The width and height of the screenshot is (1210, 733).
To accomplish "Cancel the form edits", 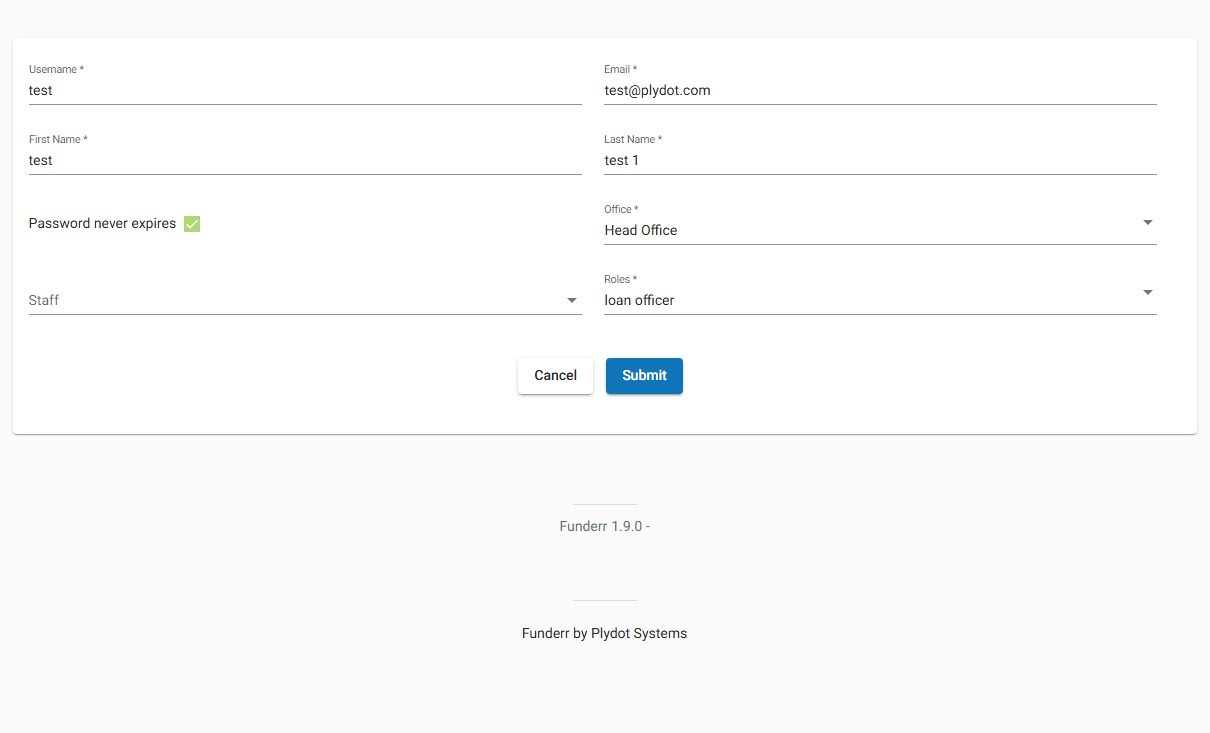I will [555, 375].
